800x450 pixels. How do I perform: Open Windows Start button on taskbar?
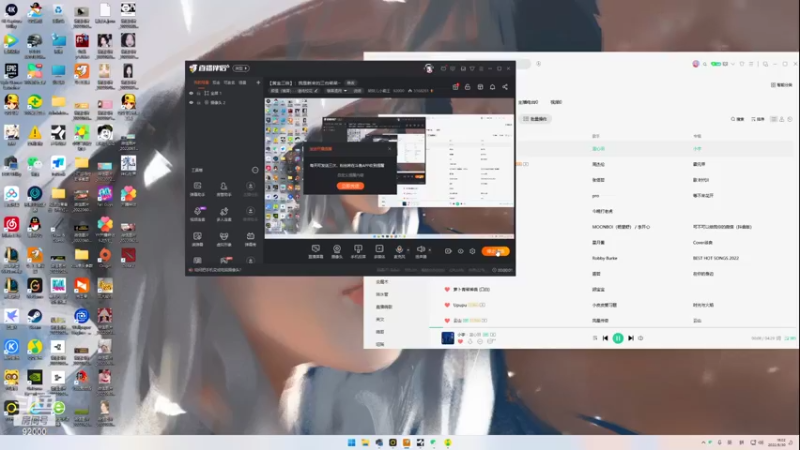352,442
